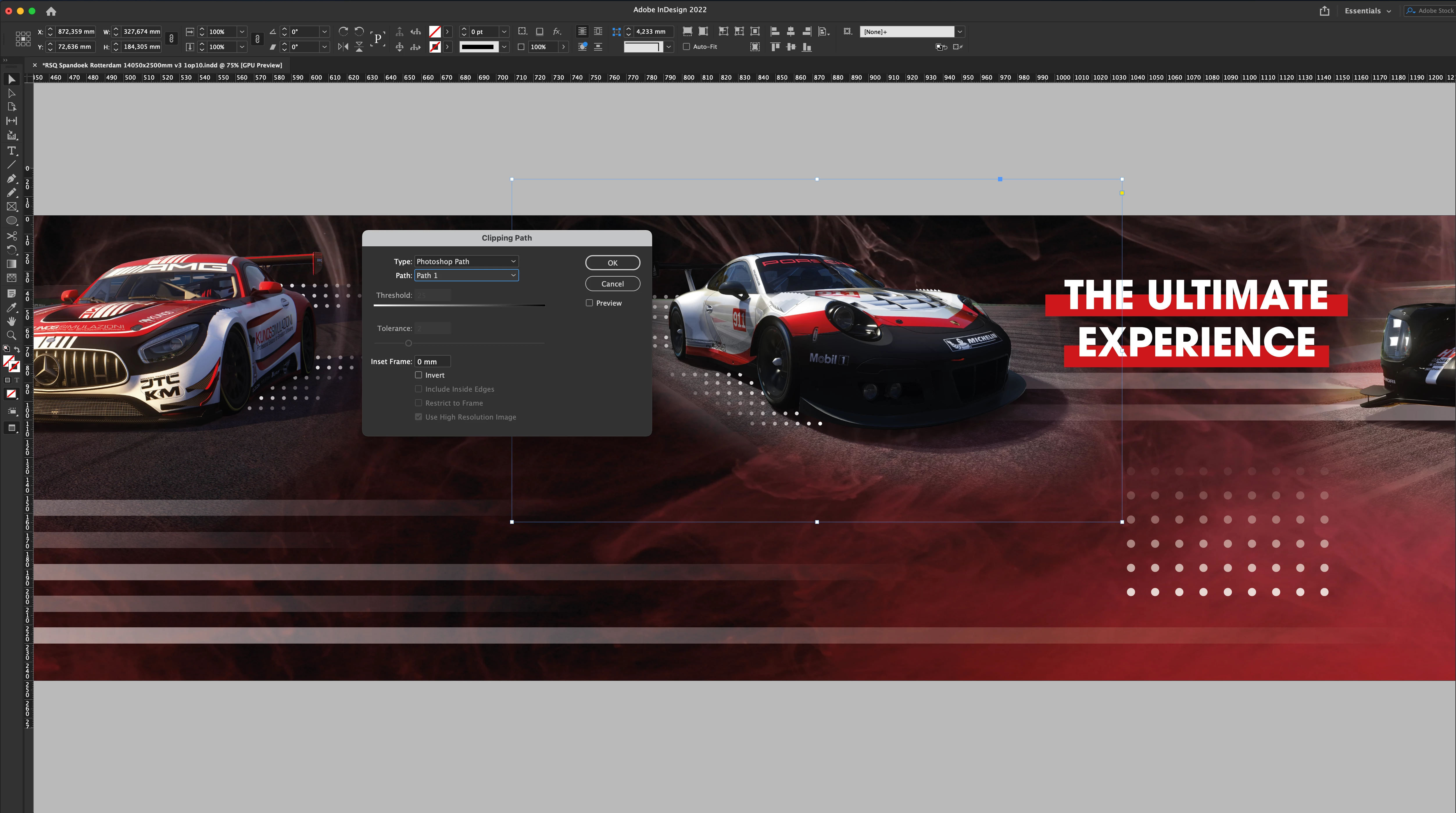The width and height of the screenshot is (1456, 813).
Task: Confirm the dialog with OK
Action: click(612, 263)
